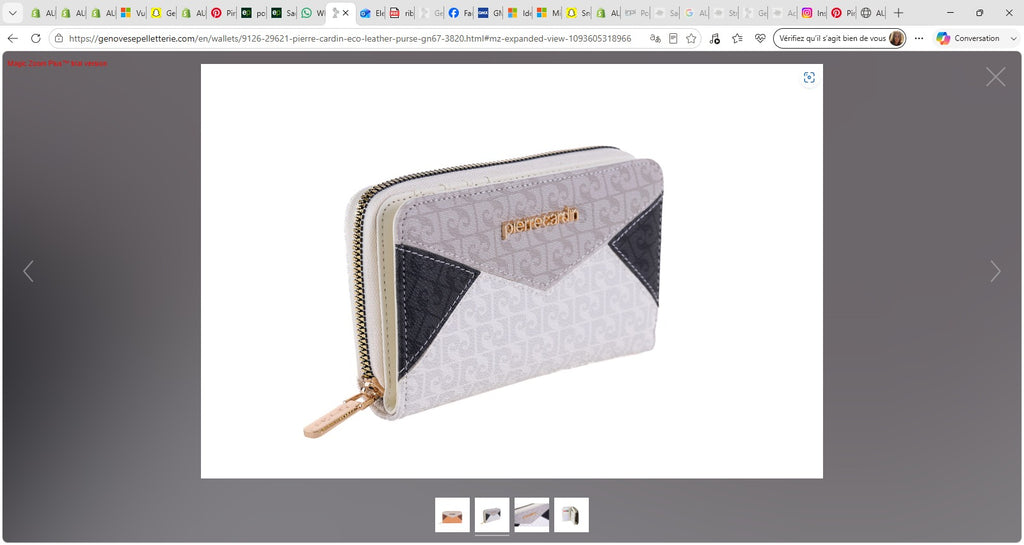Expand the chevron next to Conversation
The image size is (1024, 545).
1013,39
